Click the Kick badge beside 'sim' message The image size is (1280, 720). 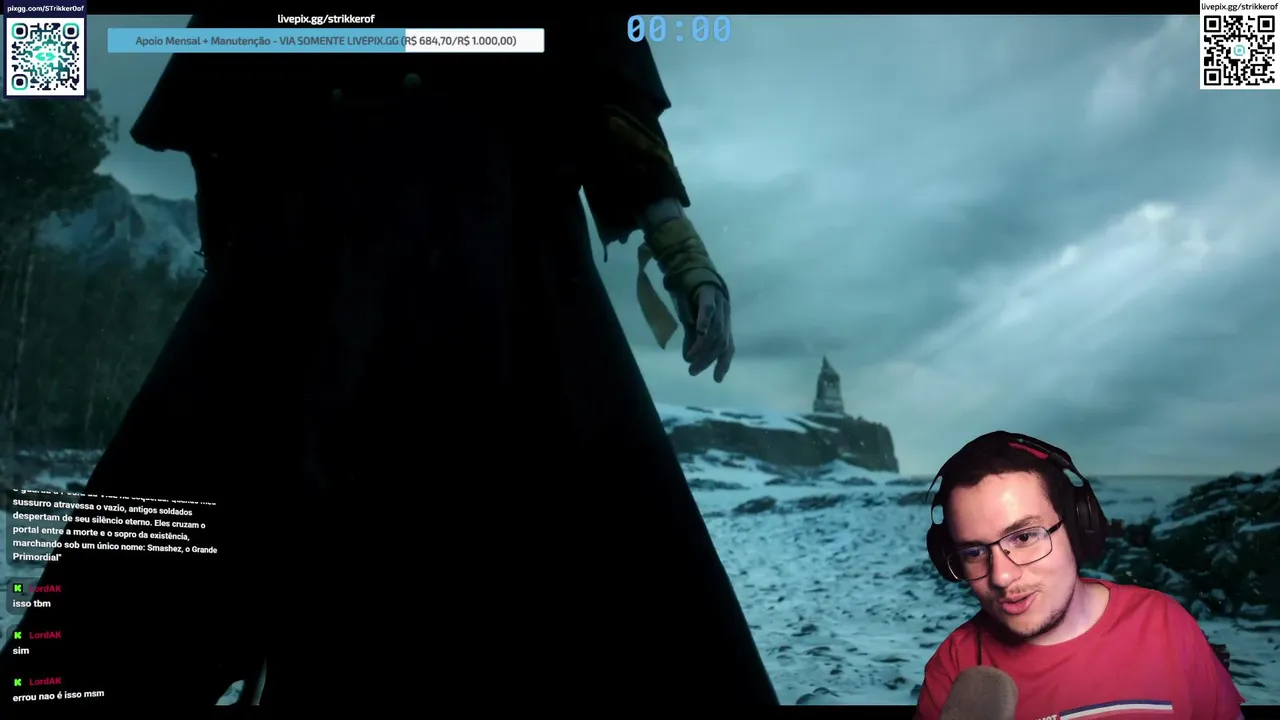click(x=17, y=635)
